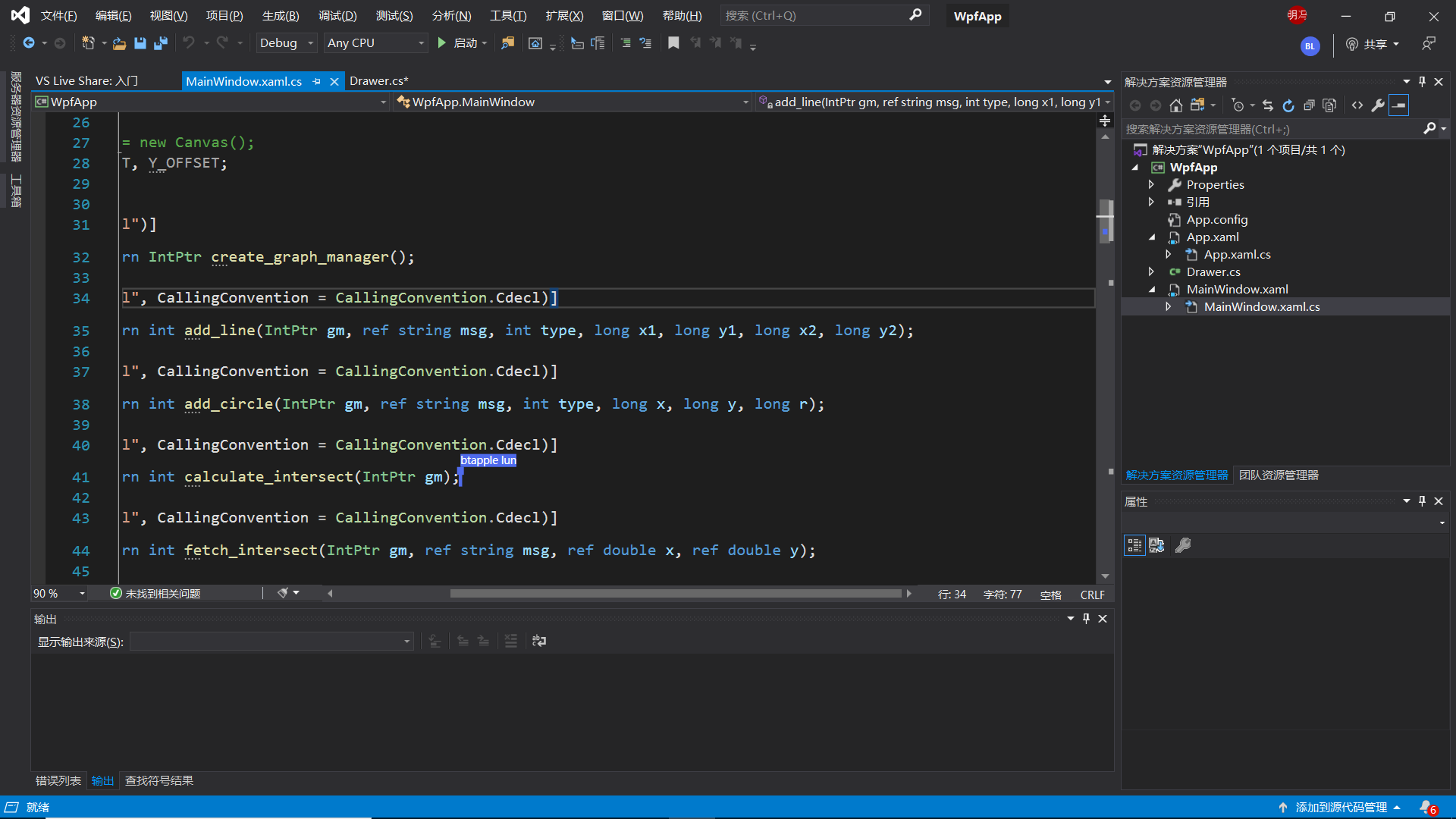Open the Debug configuration dropdown
Viewport: 1456px width, 819px height.
(287, 43)
